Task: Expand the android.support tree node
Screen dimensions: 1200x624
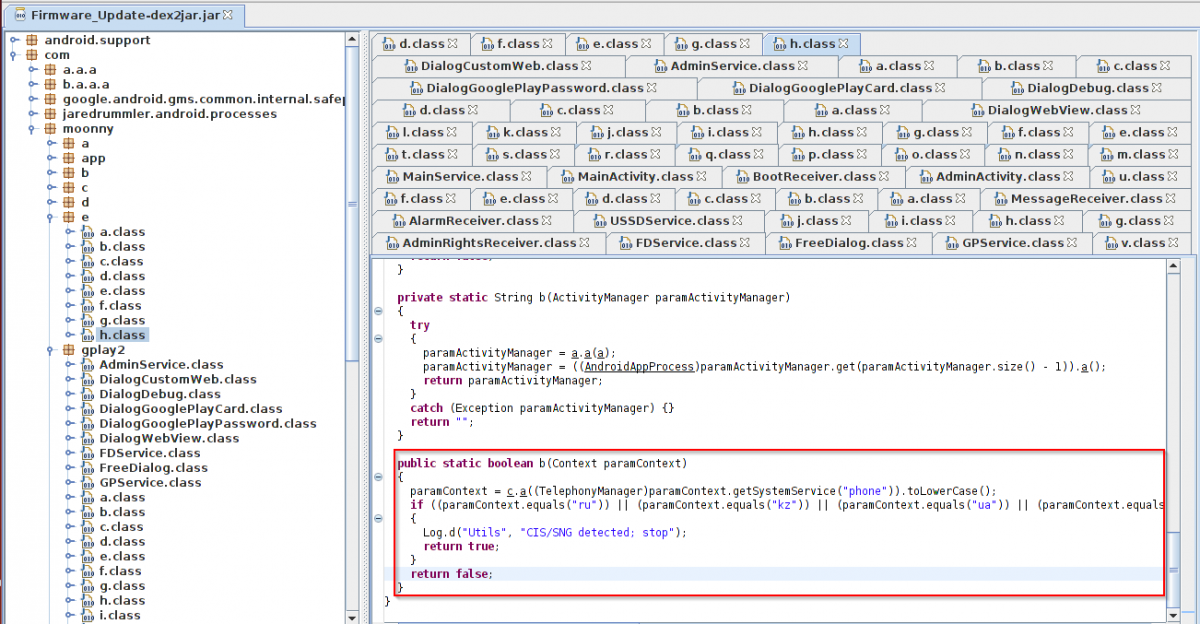Action: tap(15, 40)
